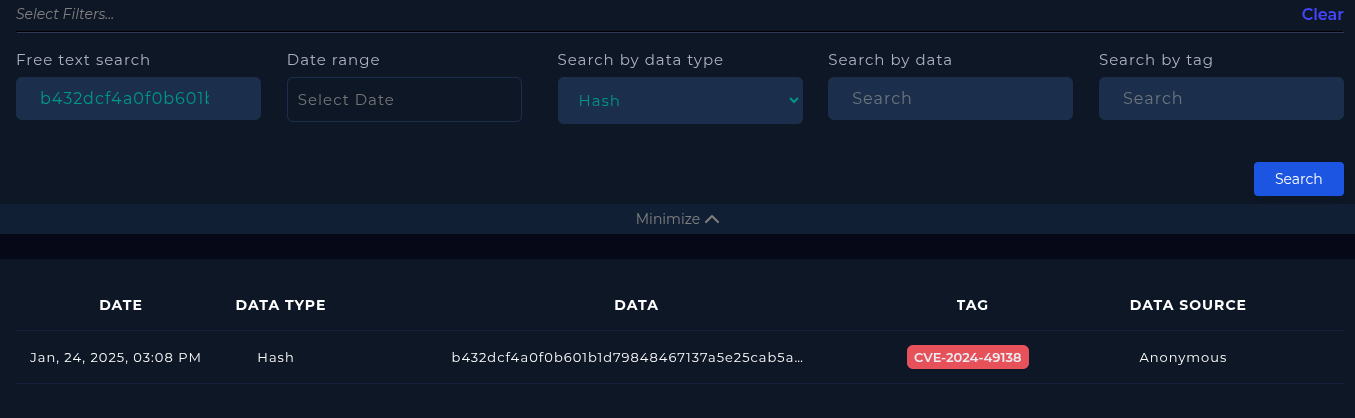1355x418 pixels.
Task: Collapse the filter panel with Minimize
Action: pyautogui.click(x=668, y=219)
